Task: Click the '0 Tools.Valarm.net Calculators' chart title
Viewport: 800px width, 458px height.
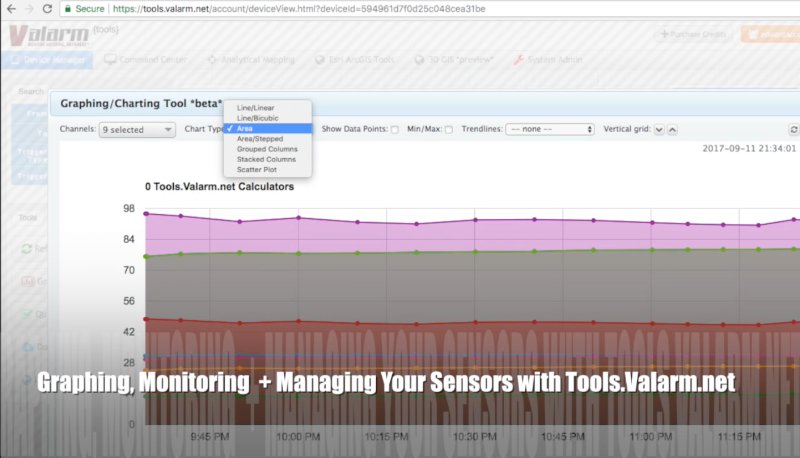Action: tap(219, 187)
